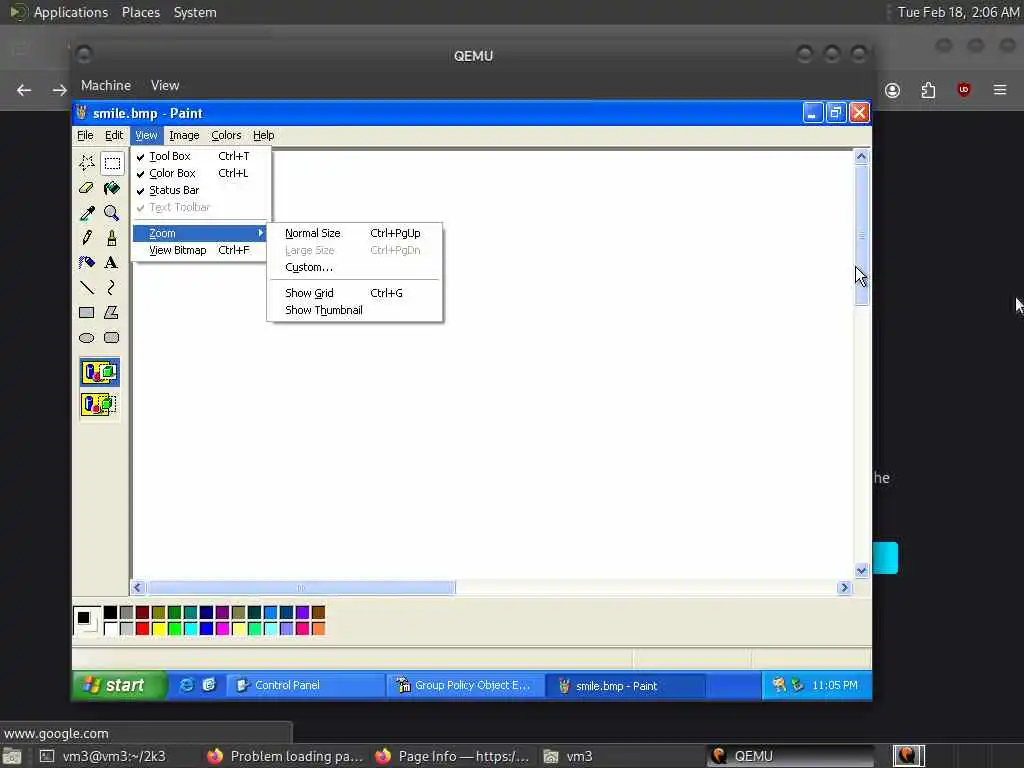This screenshot has height=768, width=1024.
Task: Click Firefox forward arrow button
Action: click(59, 90)
